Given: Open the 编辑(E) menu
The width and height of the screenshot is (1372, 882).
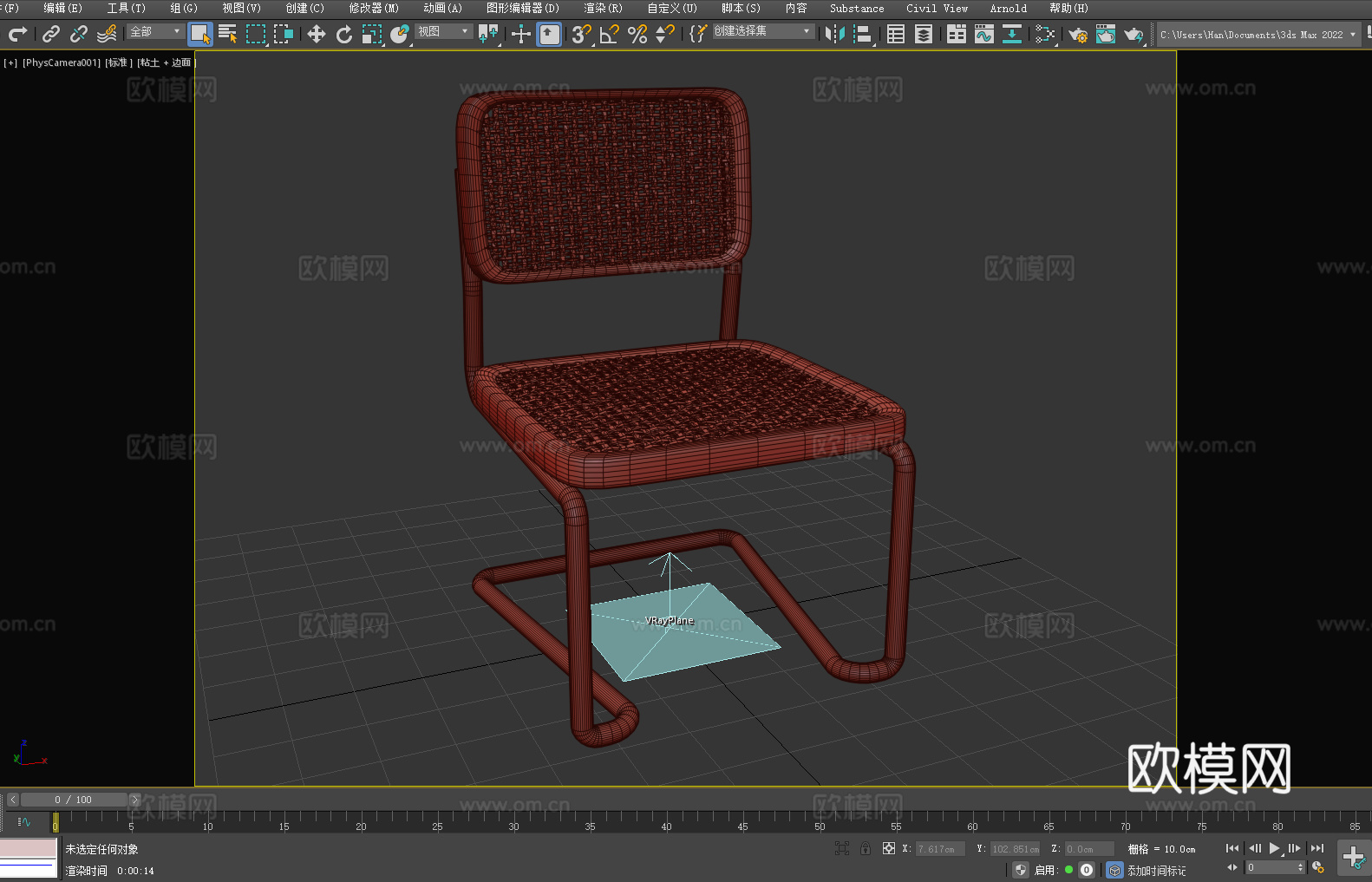Looking at the screenshot, I should 62,8.
